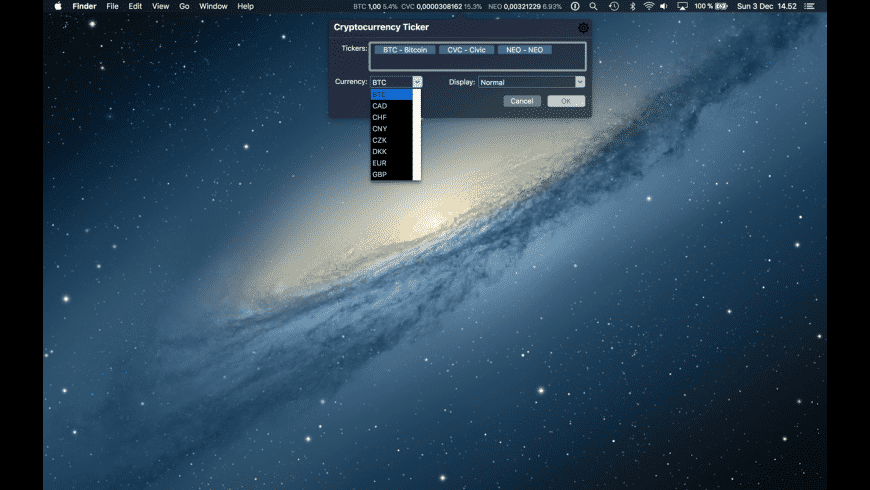This screenshot has width=870, height=490.
Task: Open the Display dropdown arrow
Action: (x=580, y=82)
